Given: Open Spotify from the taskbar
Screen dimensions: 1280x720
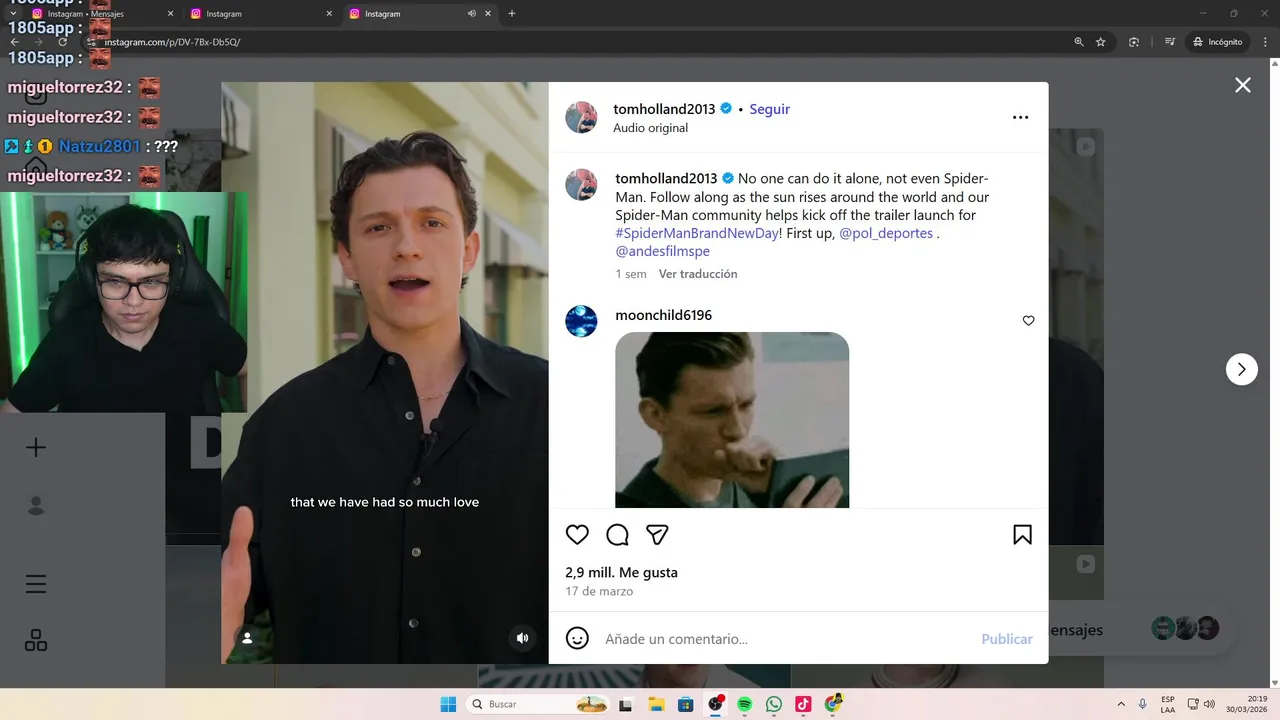Looking at the screenshot, I should (x=744, y=704).
